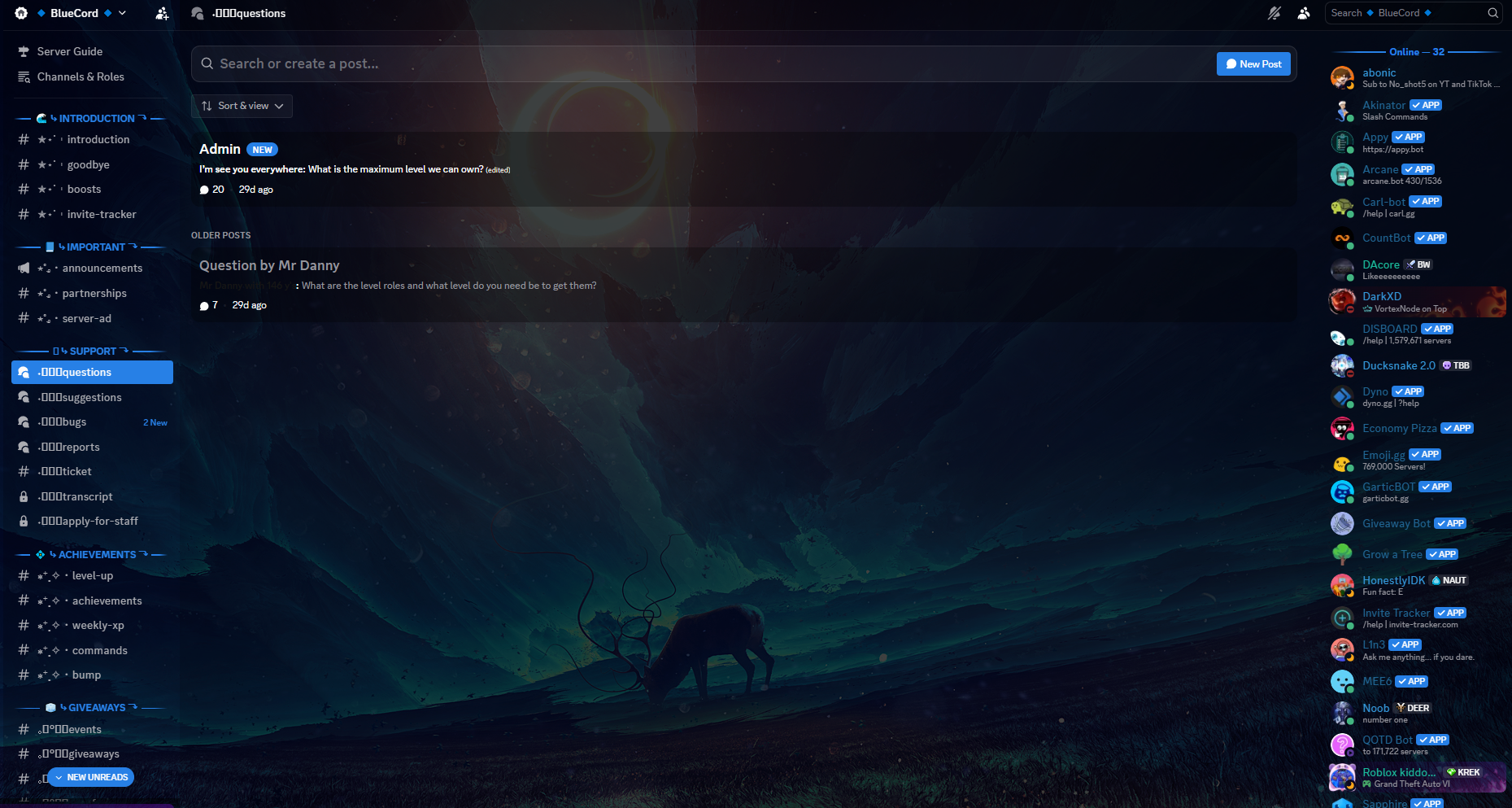
Task: Open the Sort & view dropdown
Action: click(241, 106)
